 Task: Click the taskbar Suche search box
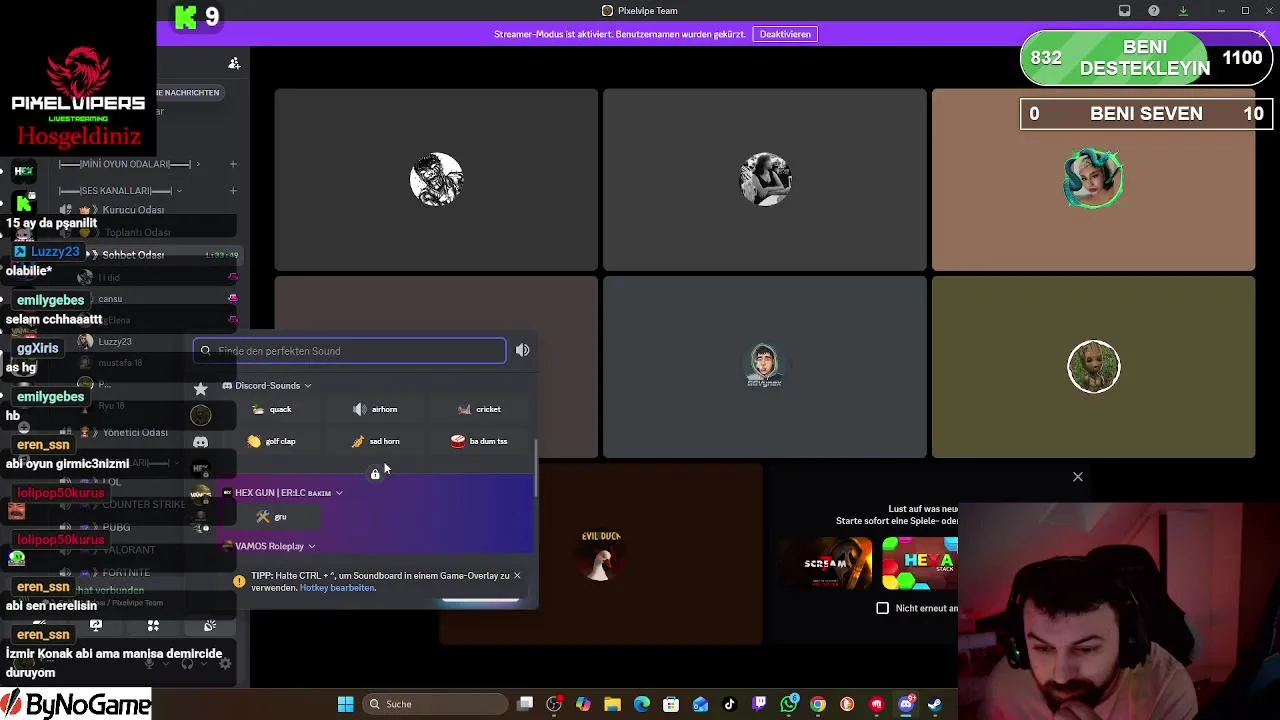(433, 704)
